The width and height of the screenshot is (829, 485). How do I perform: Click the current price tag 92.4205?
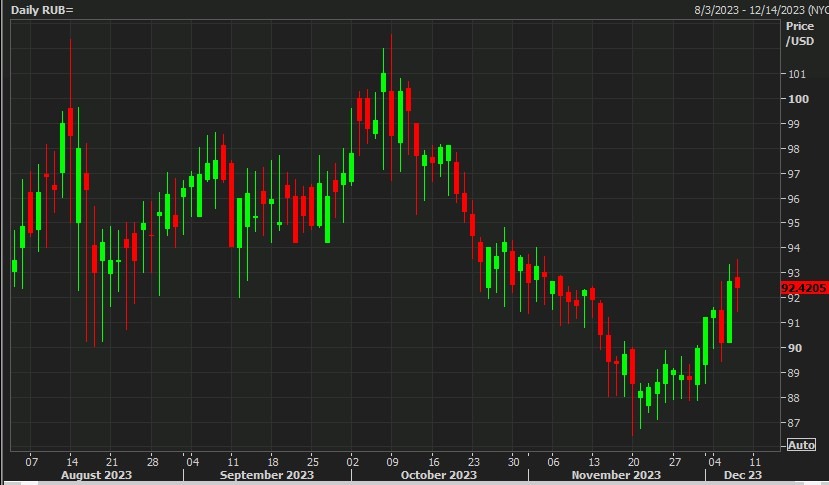(804, 288)
